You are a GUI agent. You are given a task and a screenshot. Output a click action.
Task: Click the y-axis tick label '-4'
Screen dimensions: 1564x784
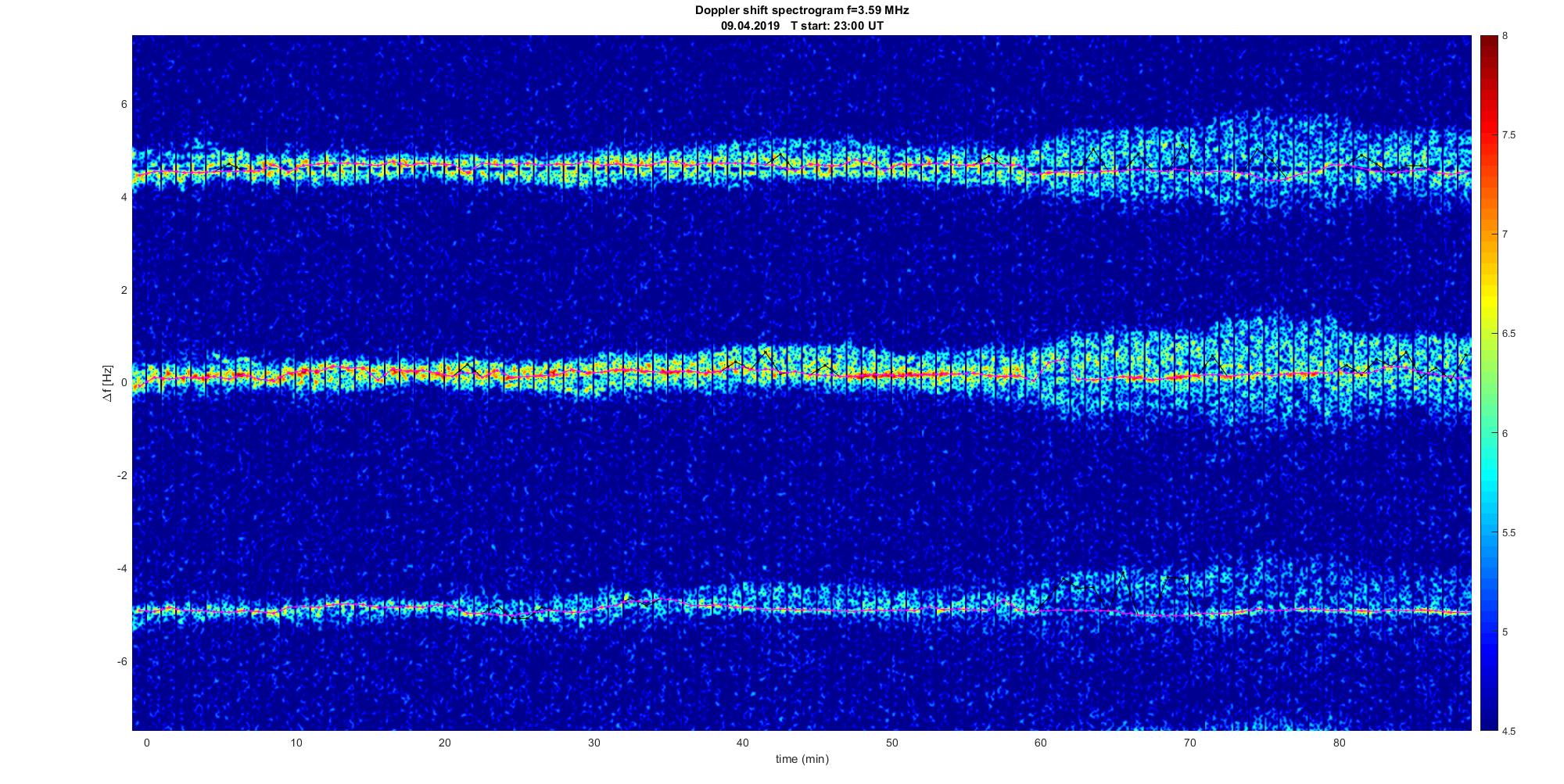[122, 569]
